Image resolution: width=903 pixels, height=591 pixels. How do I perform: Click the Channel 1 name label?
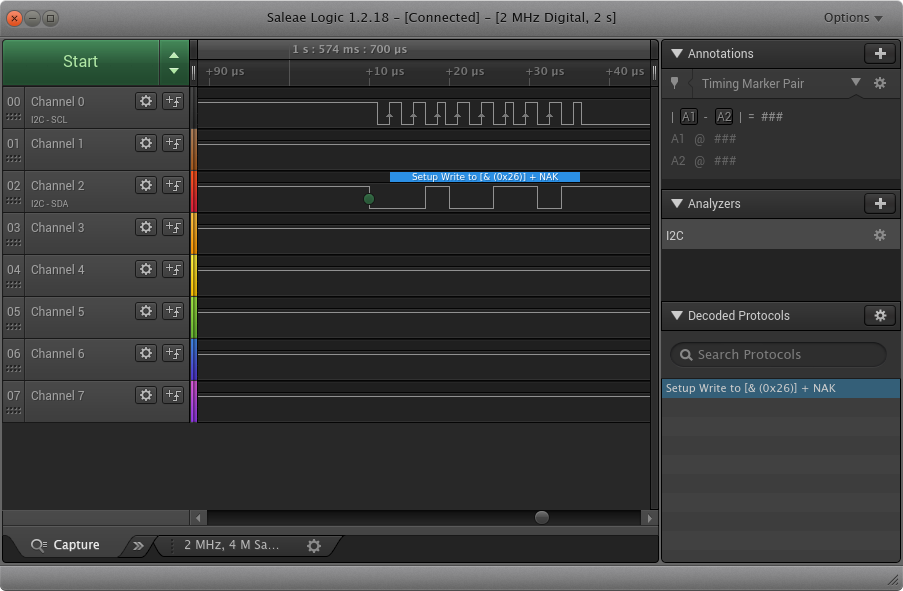point(57,144)
